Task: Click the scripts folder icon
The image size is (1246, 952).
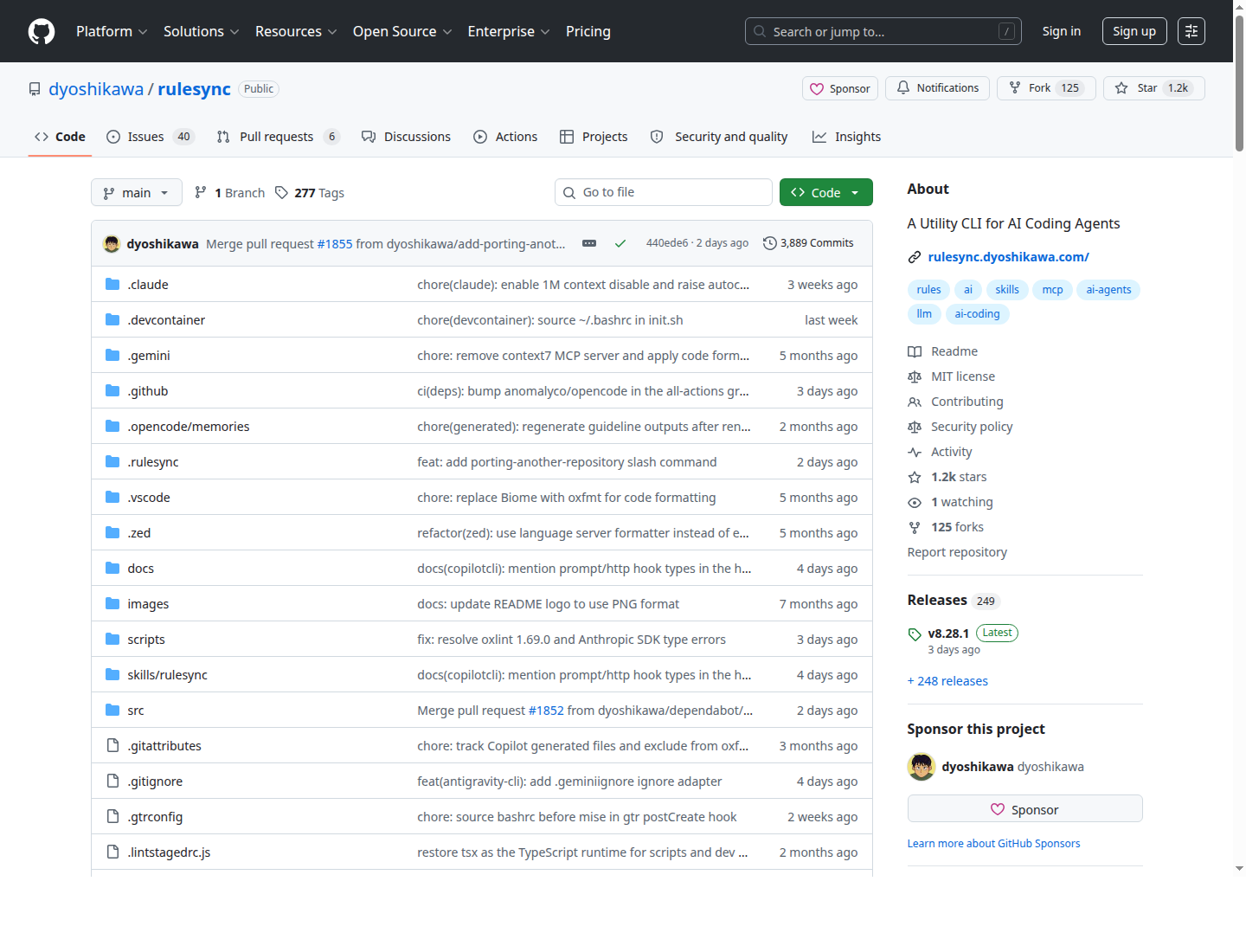Action: [112, 639]
